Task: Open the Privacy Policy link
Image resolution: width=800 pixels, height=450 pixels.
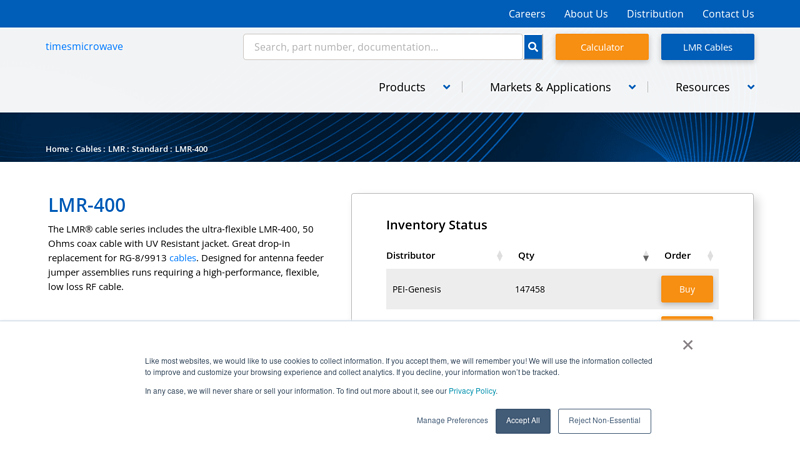Action: click(472, 391)
